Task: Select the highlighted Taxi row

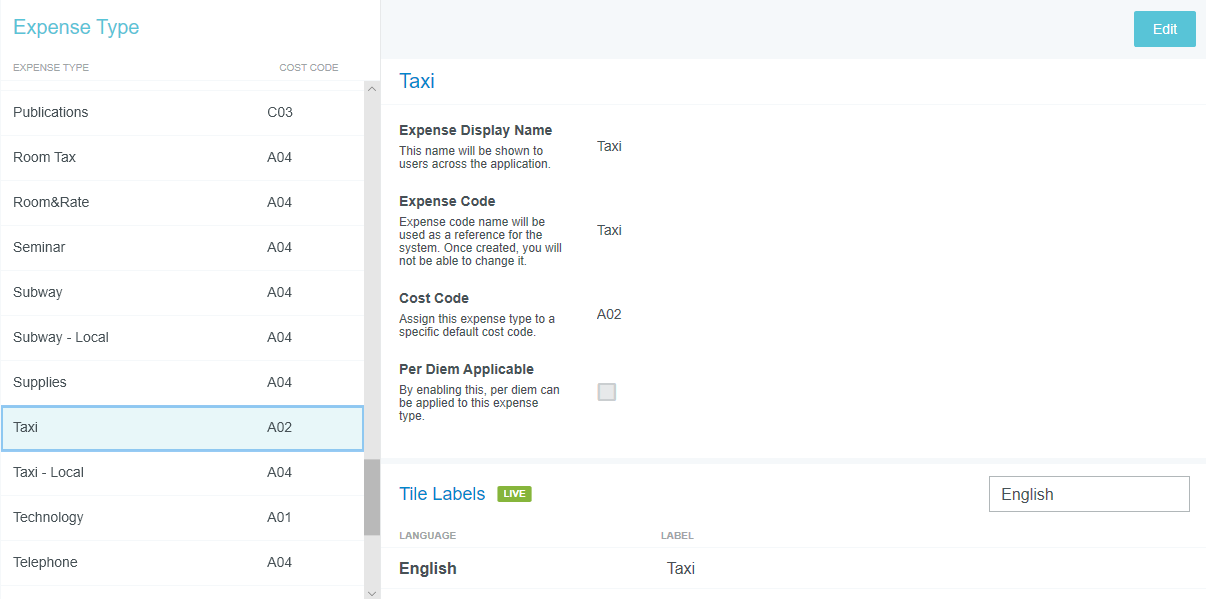Action: pos(180,428)
